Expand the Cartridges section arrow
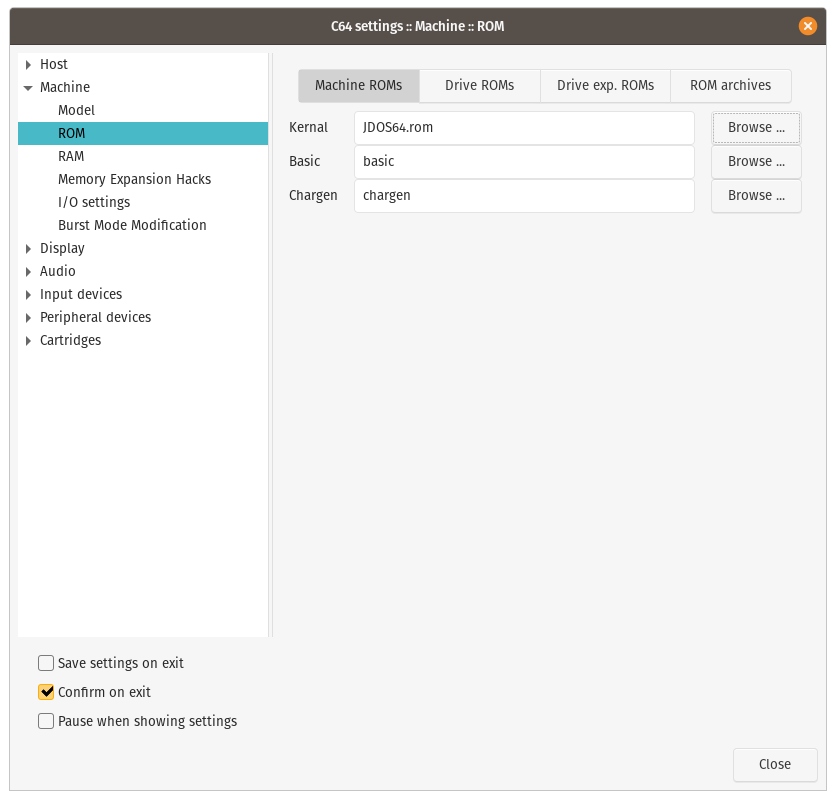Viewport: 836px width, 800px height. pos(28,341)
